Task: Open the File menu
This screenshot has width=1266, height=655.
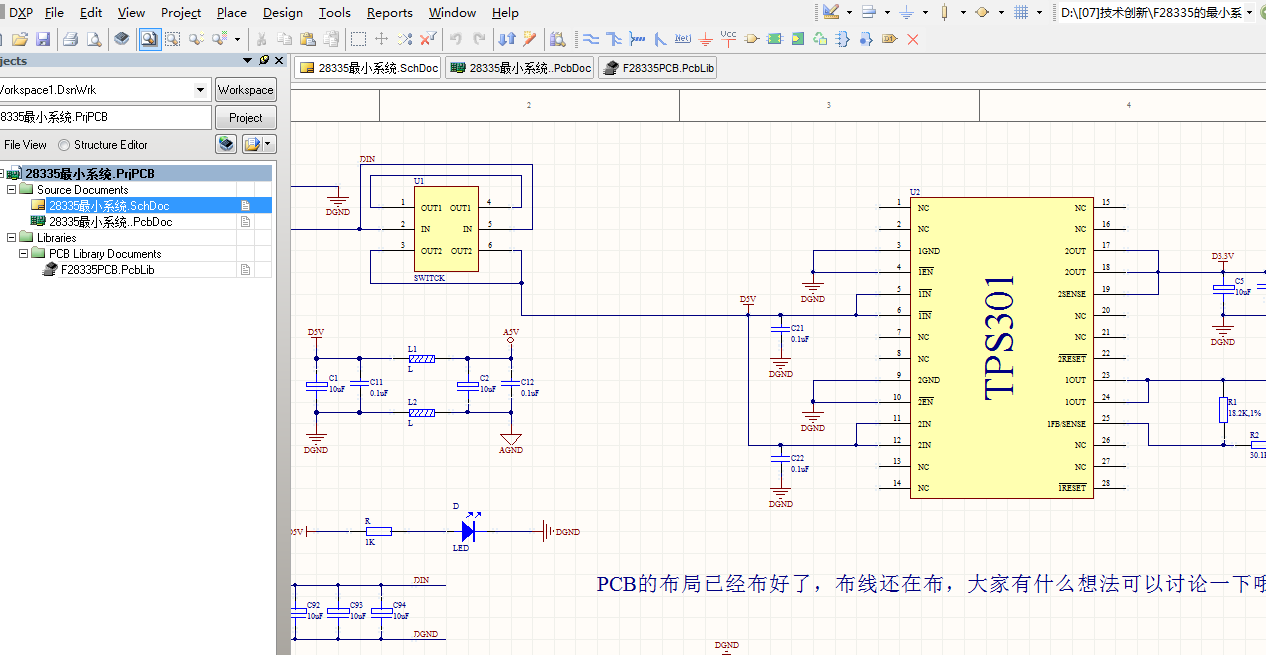Action: click(x=54, y=12)
